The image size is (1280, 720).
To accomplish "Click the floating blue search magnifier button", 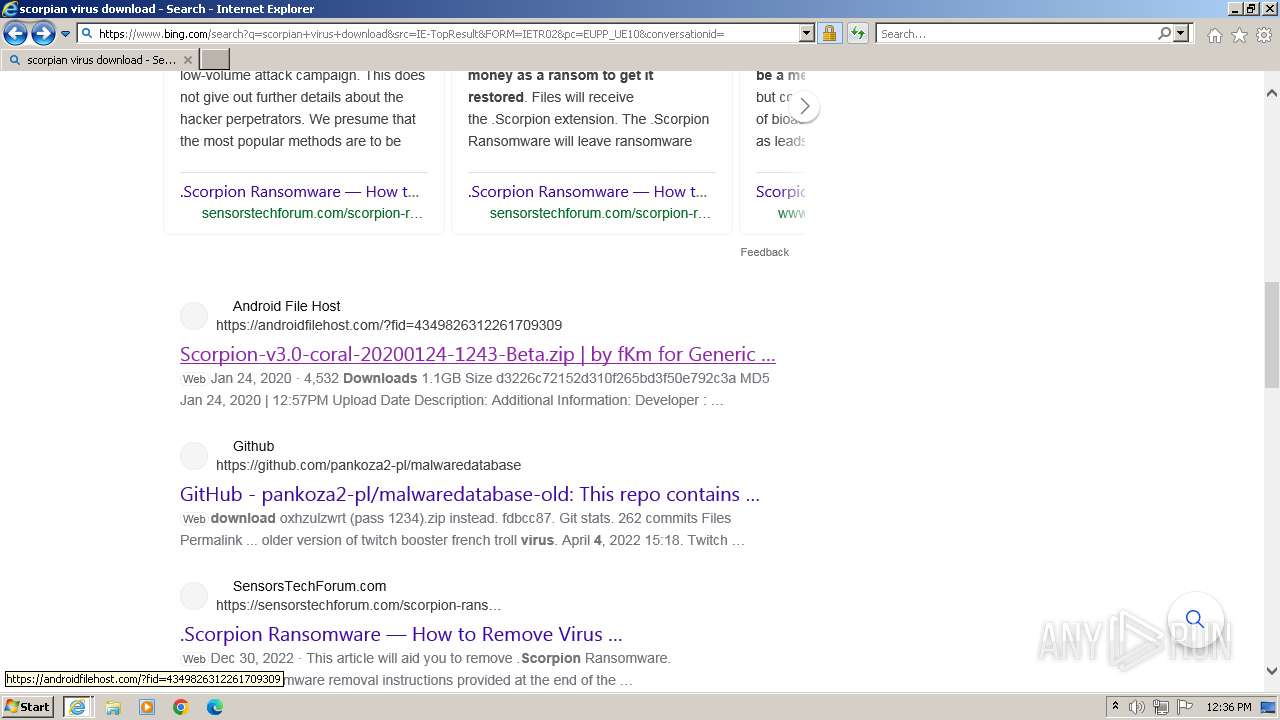I will click(x=1195, y=619).
